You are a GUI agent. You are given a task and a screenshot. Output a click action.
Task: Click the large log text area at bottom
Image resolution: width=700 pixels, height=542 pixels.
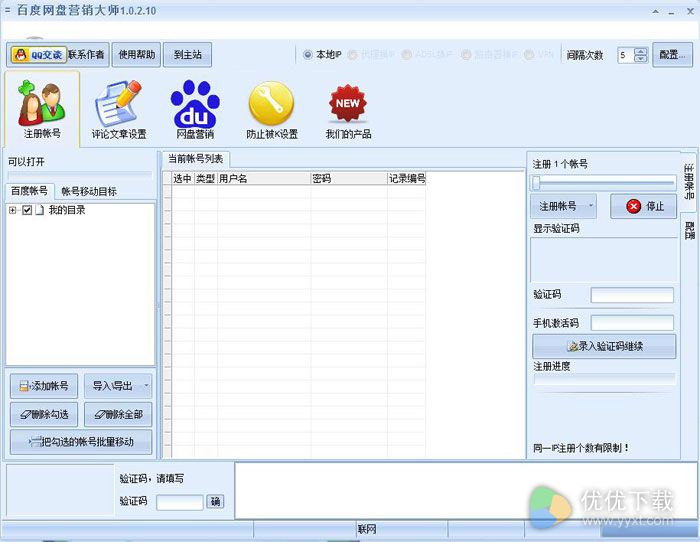466,491
